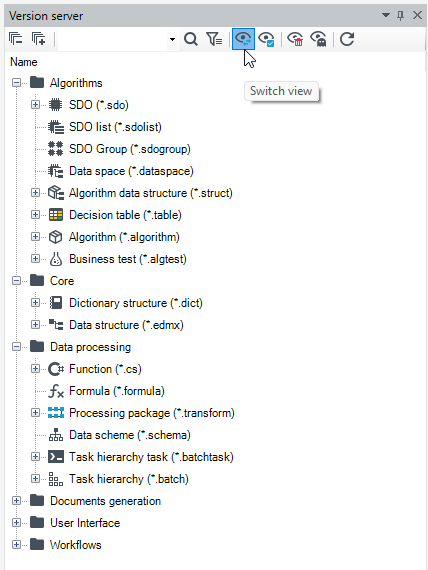The image size is (428, 570).
Task: Click the collapse all tree icon
Action: point(16,39)
